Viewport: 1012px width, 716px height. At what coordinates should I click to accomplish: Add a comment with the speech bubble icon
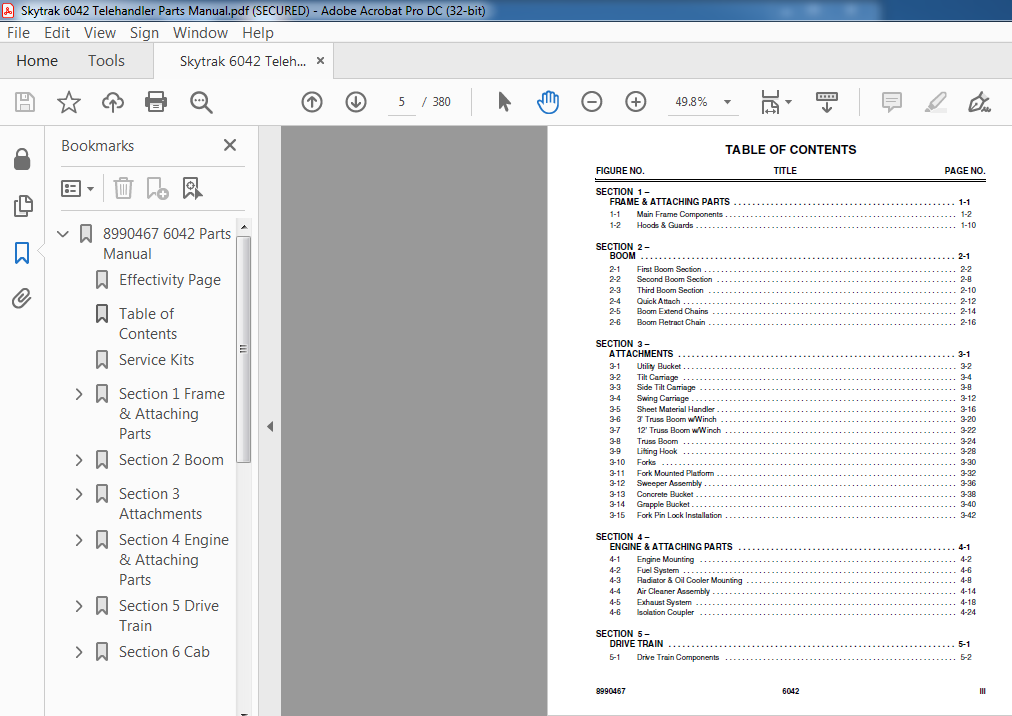(891, 102)
